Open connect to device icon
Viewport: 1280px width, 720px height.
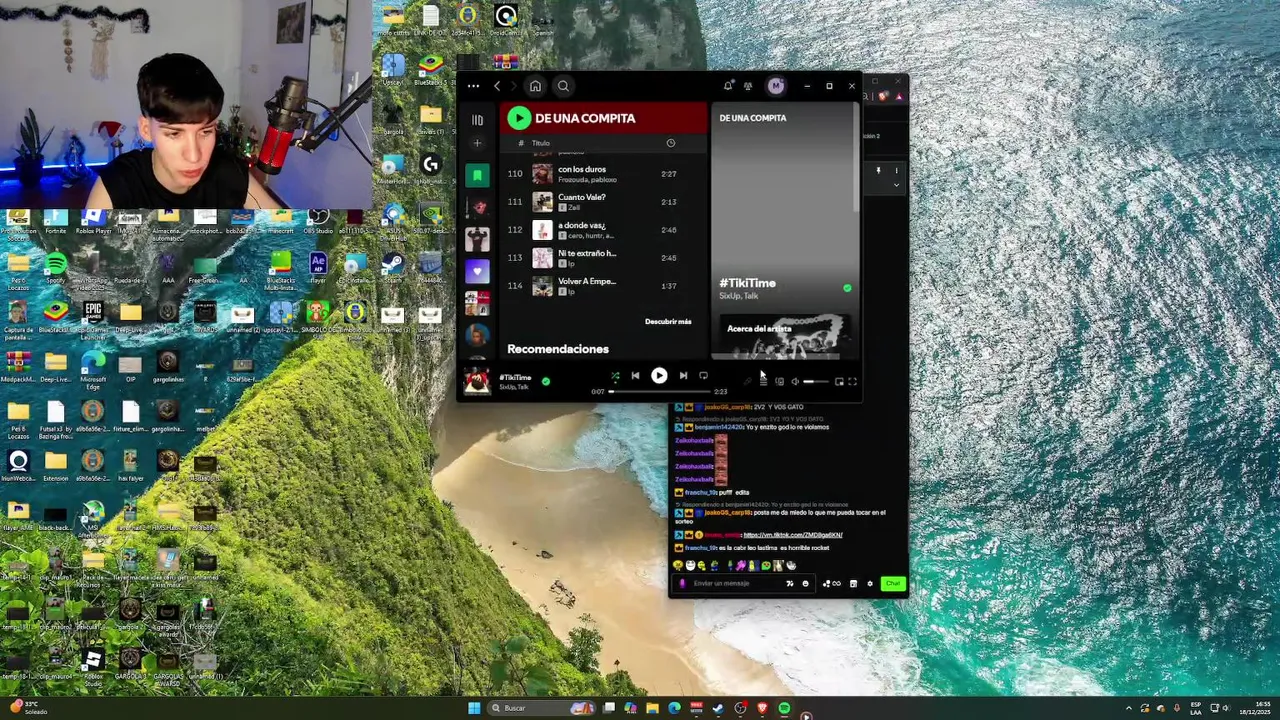click(x=779, y=381)
